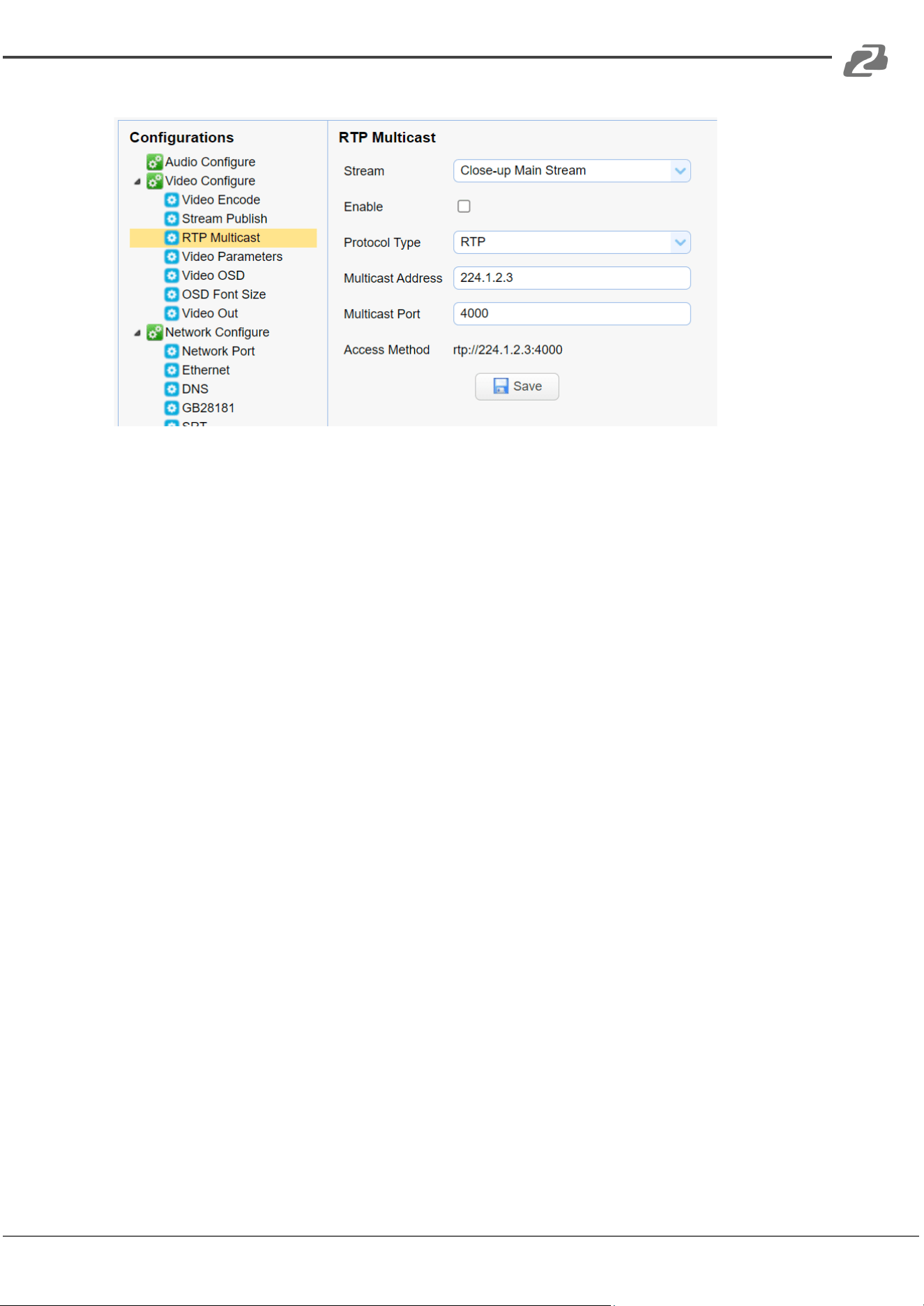
Task: Click the Video OSD gear icon
Action: tap(172, 276)
